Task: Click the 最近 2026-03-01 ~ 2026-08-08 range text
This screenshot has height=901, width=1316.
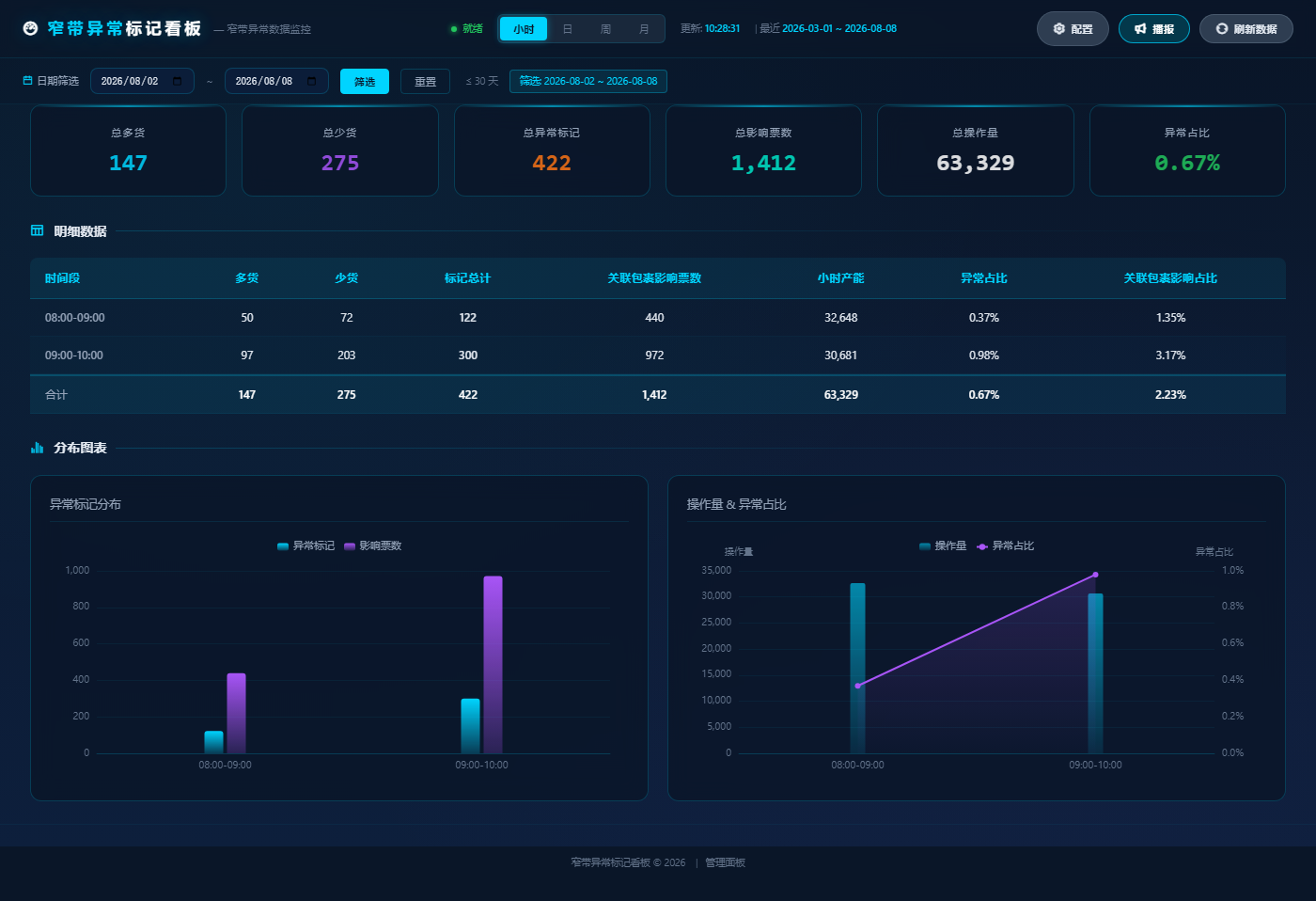Action: click(828, 29)
